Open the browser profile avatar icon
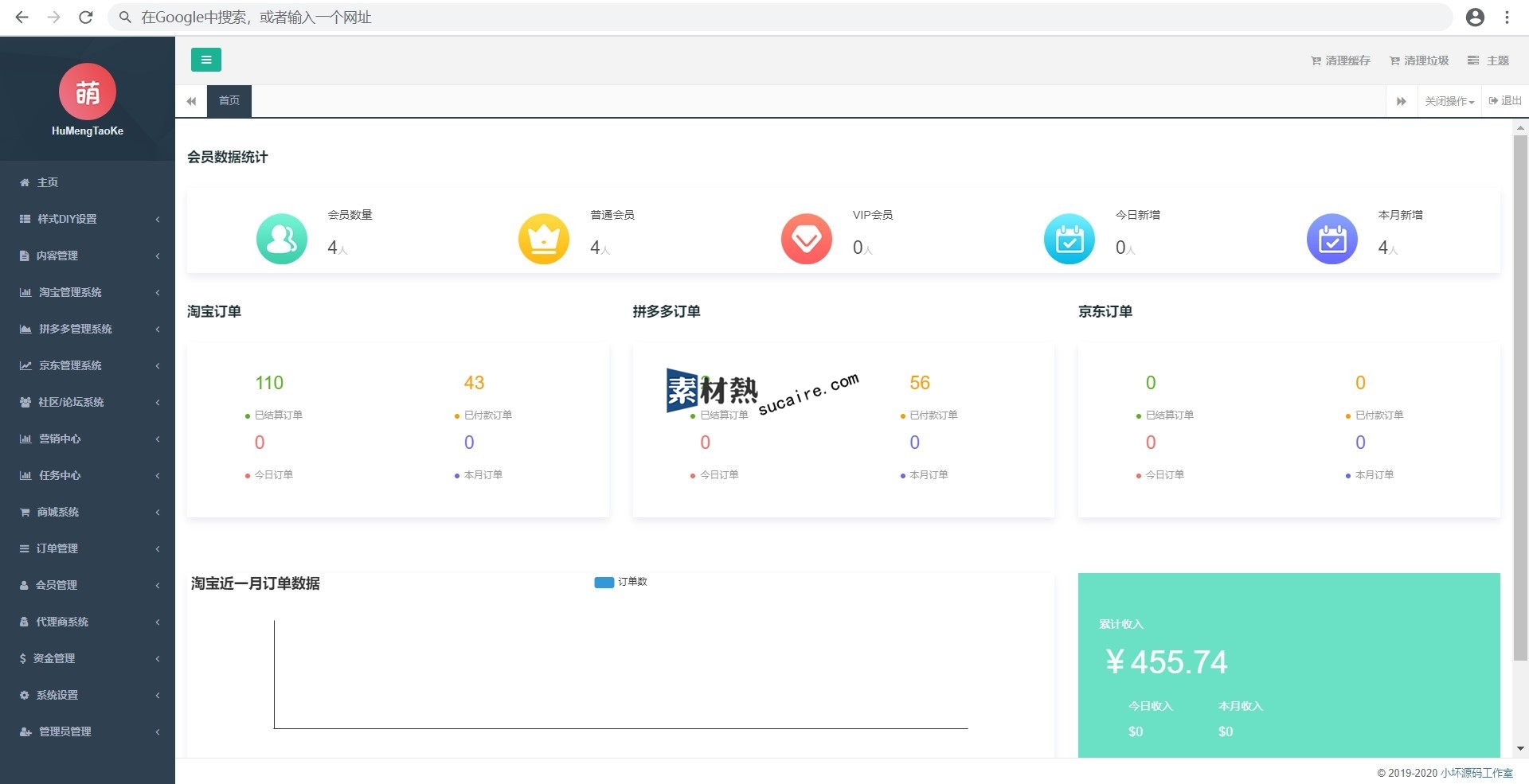Viewport: 1529px width, 784px height. tap(1475, 18)
